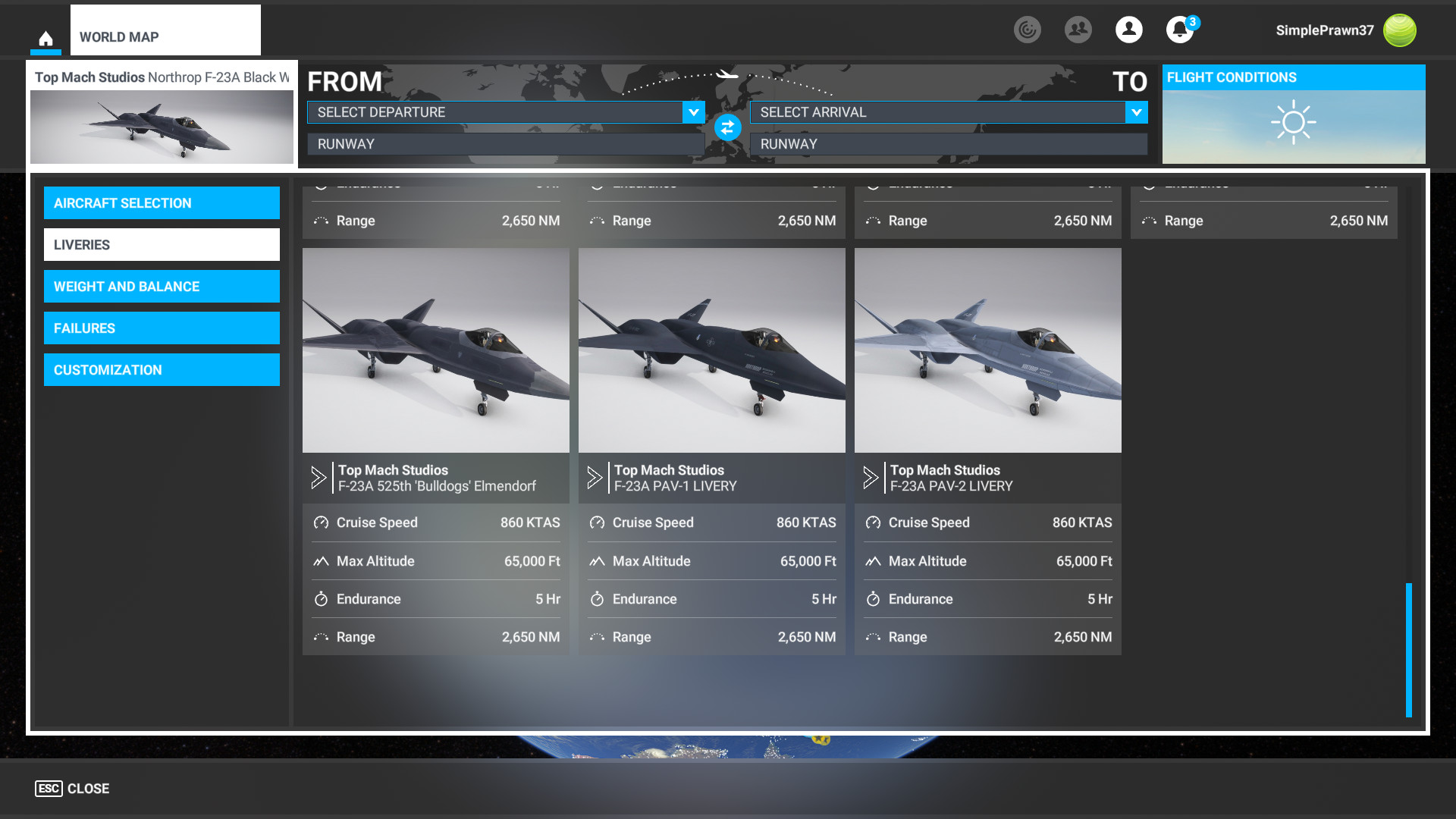This screenshot has width=1456, height=819.
Task: Click the Home icon button
Action: (45, 38)
